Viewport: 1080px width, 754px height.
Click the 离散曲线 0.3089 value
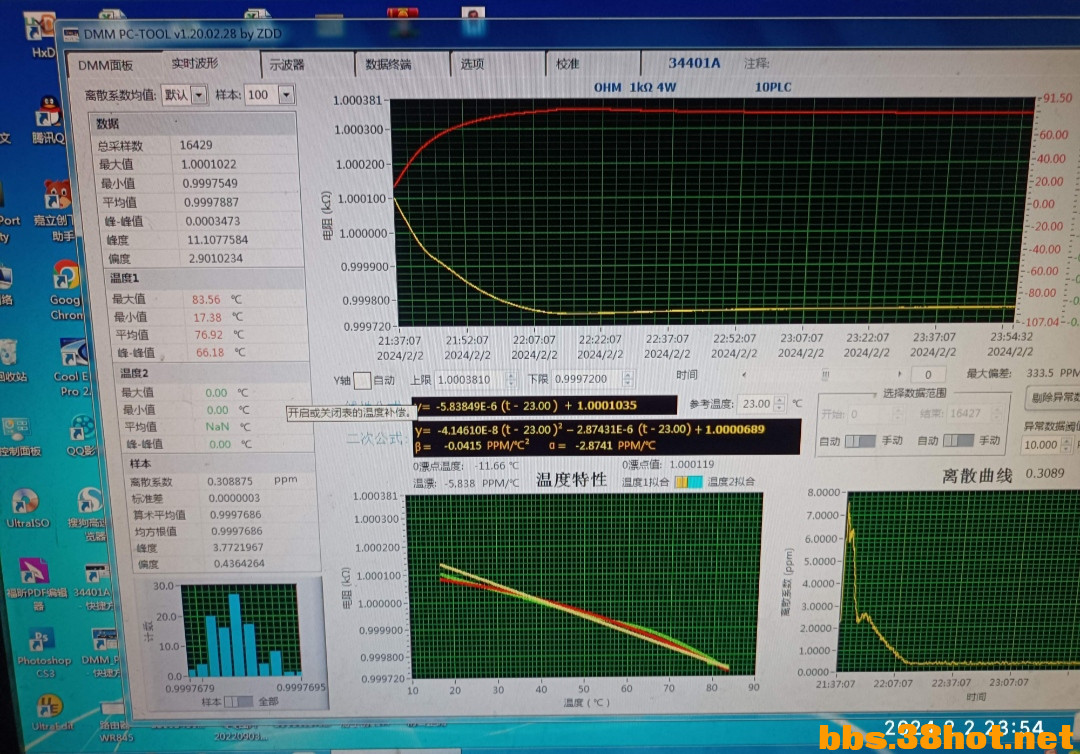[1045, 473]
